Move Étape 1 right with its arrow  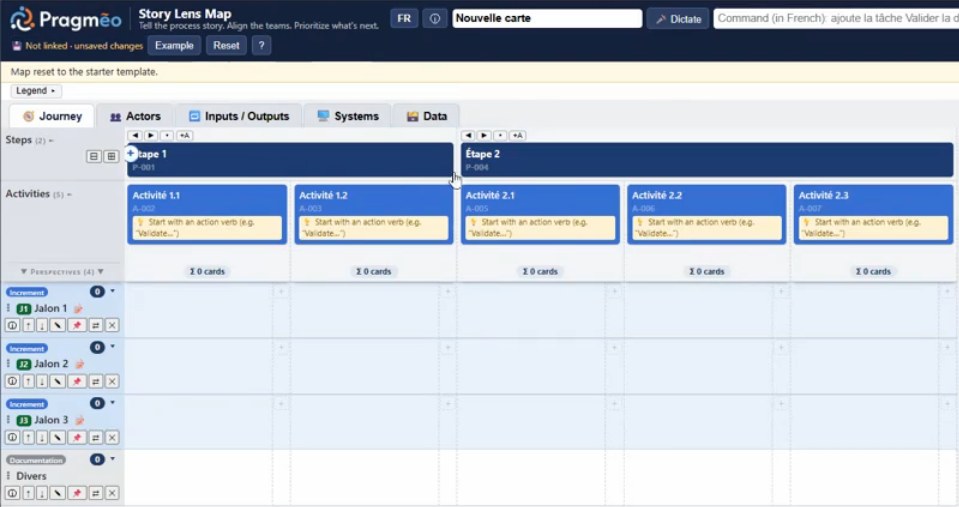tap(151, 135)
